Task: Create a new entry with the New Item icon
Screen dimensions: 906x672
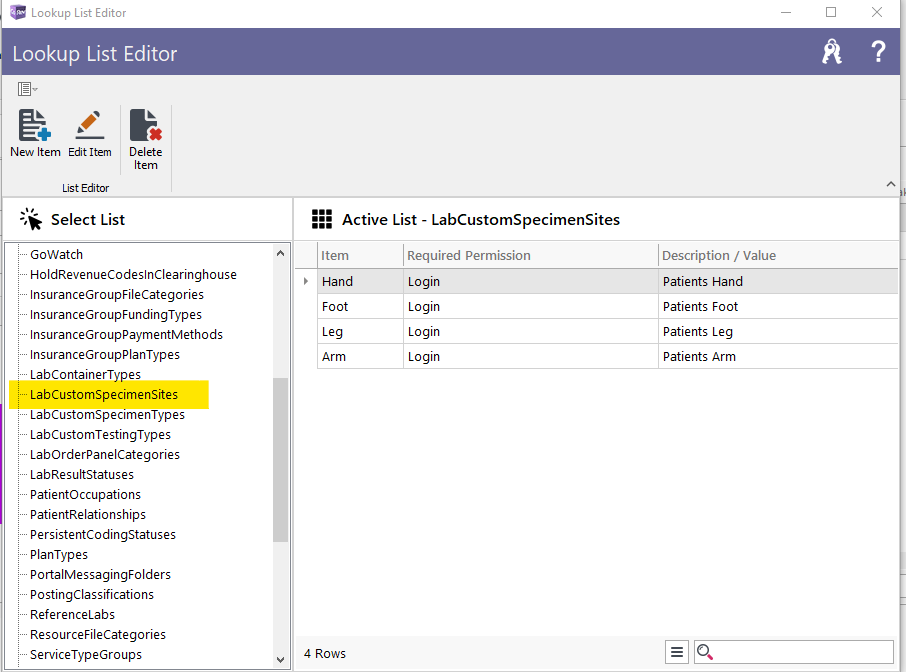Action: click(34, 125)
